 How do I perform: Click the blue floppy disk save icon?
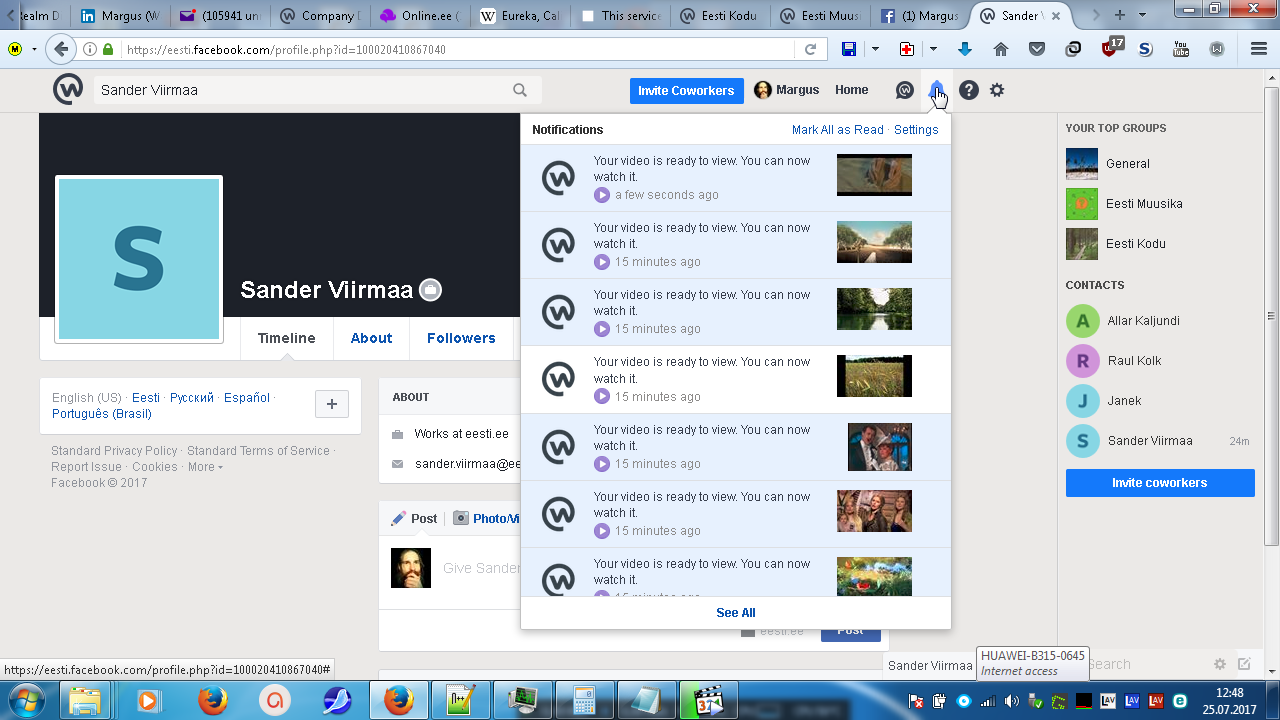[x=848, y=49]
